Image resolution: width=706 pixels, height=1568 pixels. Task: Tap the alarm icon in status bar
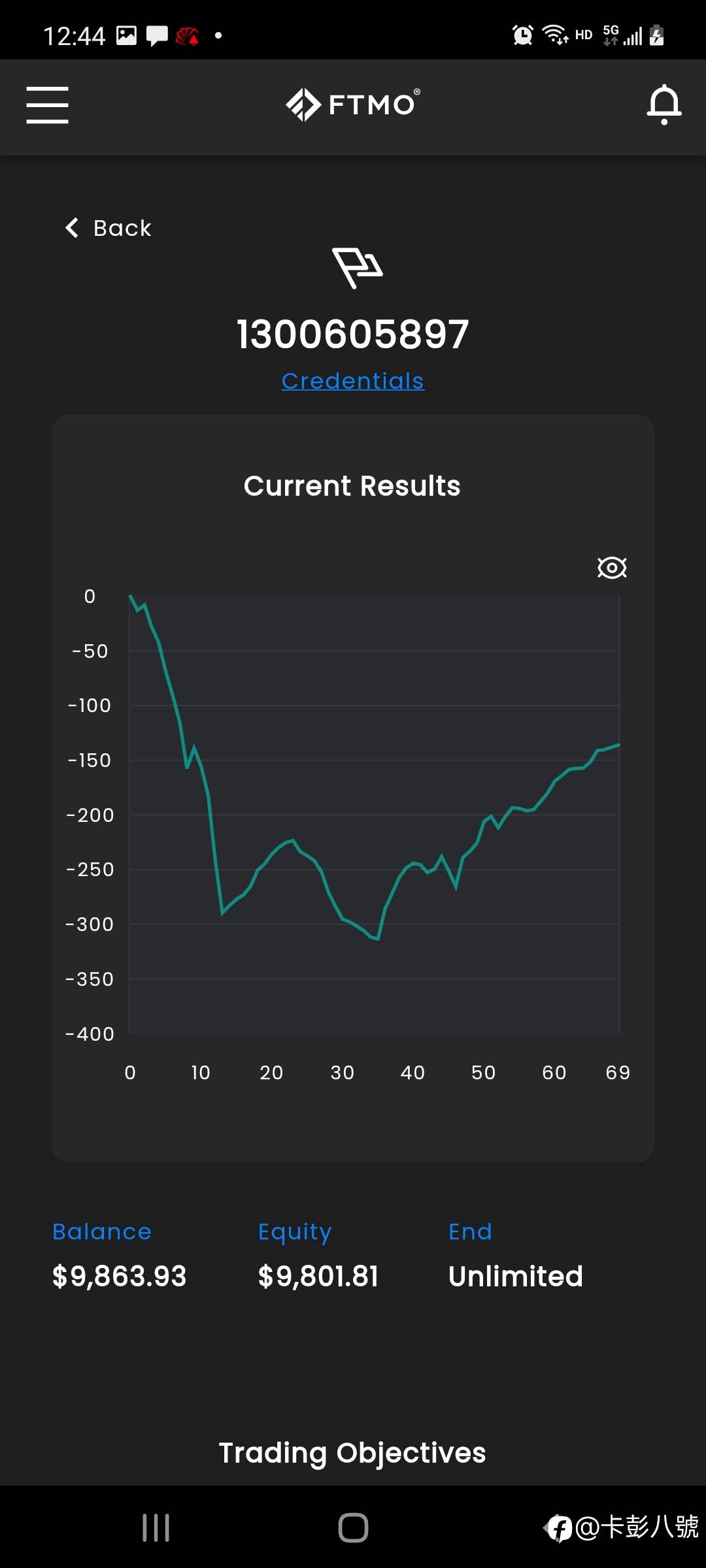pos(522,35)
